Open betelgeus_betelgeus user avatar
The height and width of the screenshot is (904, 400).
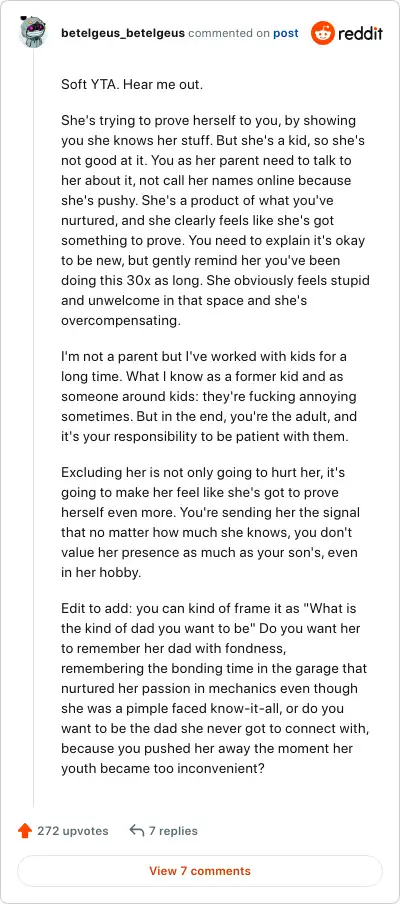click(33, 34)
